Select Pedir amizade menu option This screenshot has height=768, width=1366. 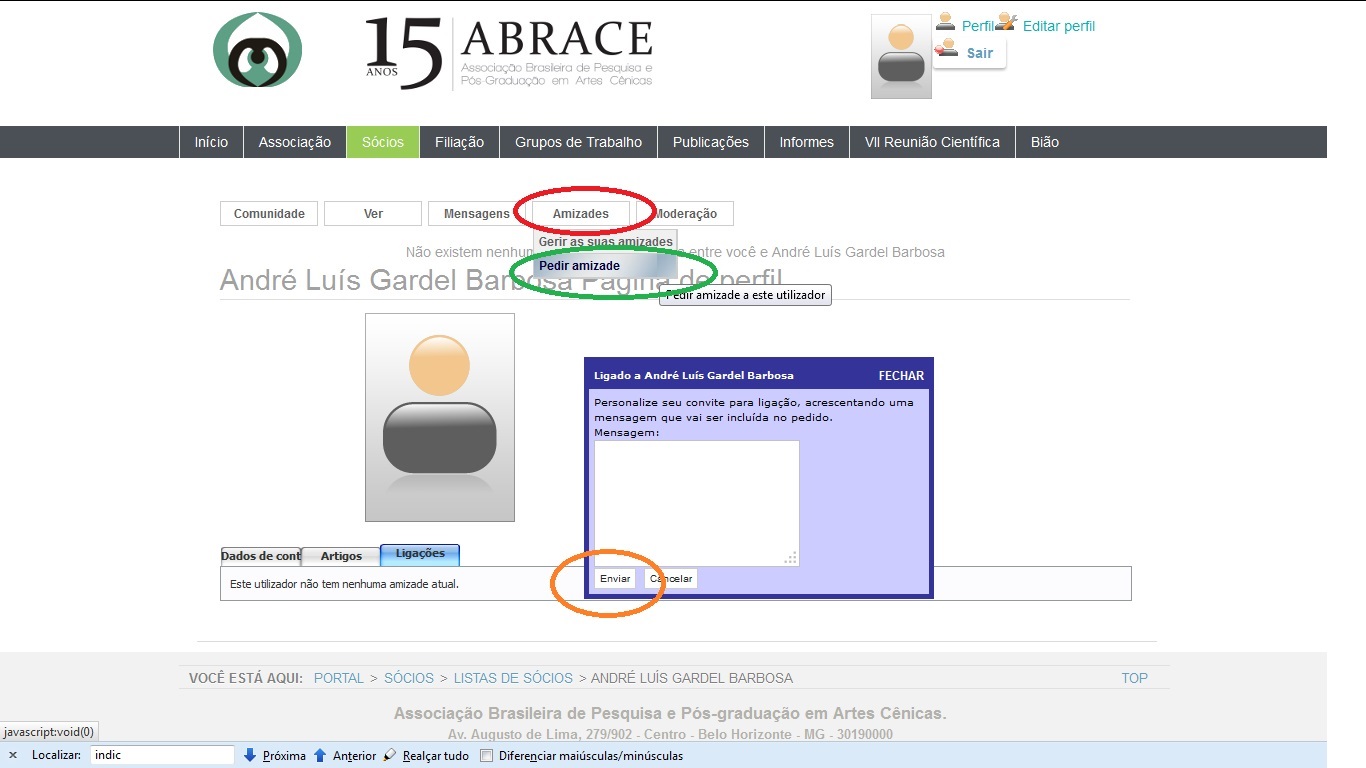pos(580,266)
